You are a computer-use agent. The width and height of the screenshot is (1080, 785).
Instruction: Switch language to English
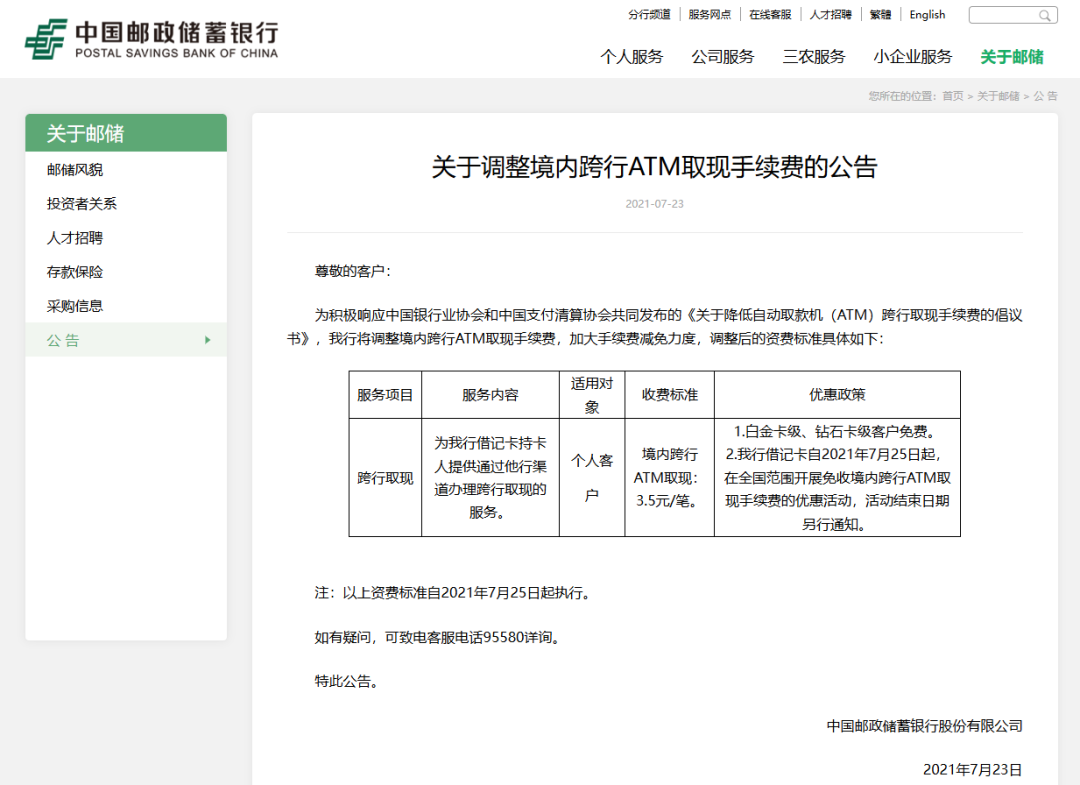tap(927, 14)
